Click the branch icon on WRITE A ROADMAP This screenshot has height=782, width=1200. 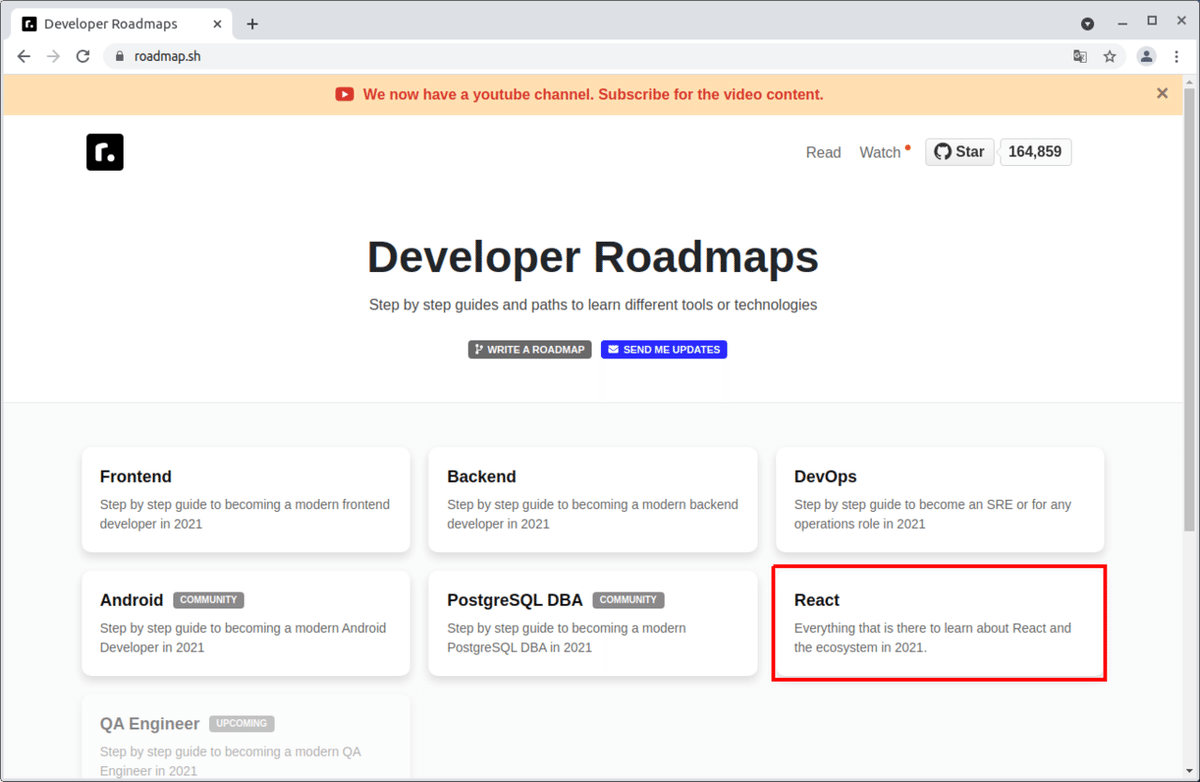pyautogui.click(x=478, y=349)
